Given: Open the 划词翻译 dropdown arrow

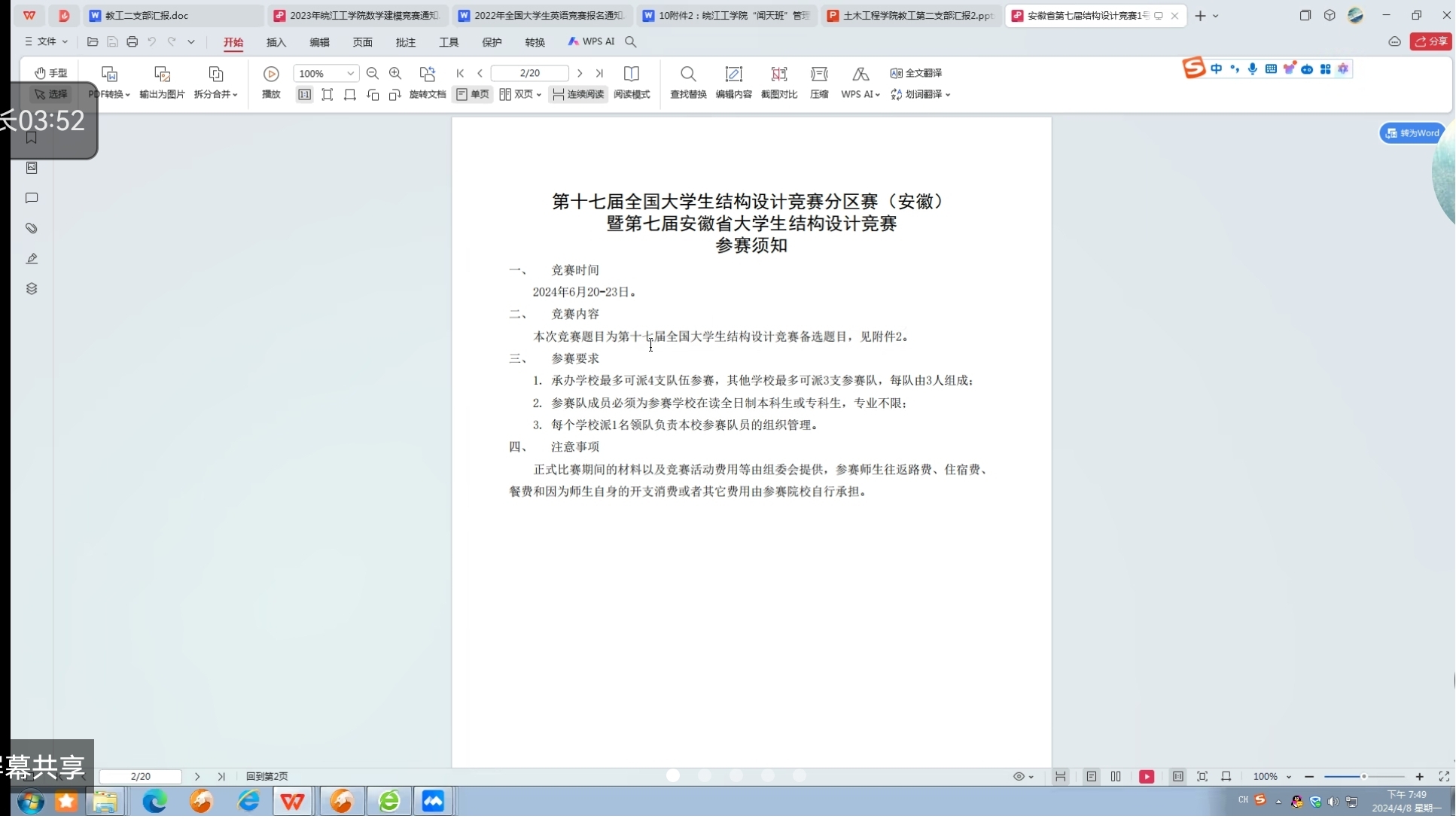Looking at the screenshot, I should pyautogui.click(x=948, y=96).
